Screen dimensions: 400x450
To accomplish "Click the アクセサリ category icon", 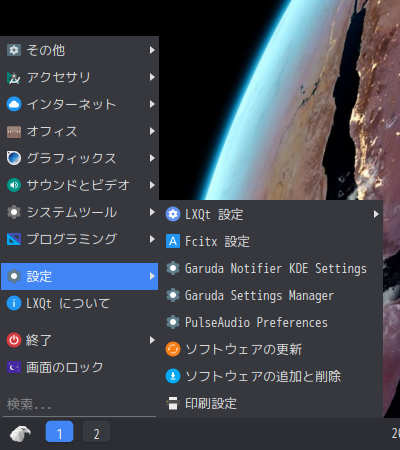I will click(14, 77).
